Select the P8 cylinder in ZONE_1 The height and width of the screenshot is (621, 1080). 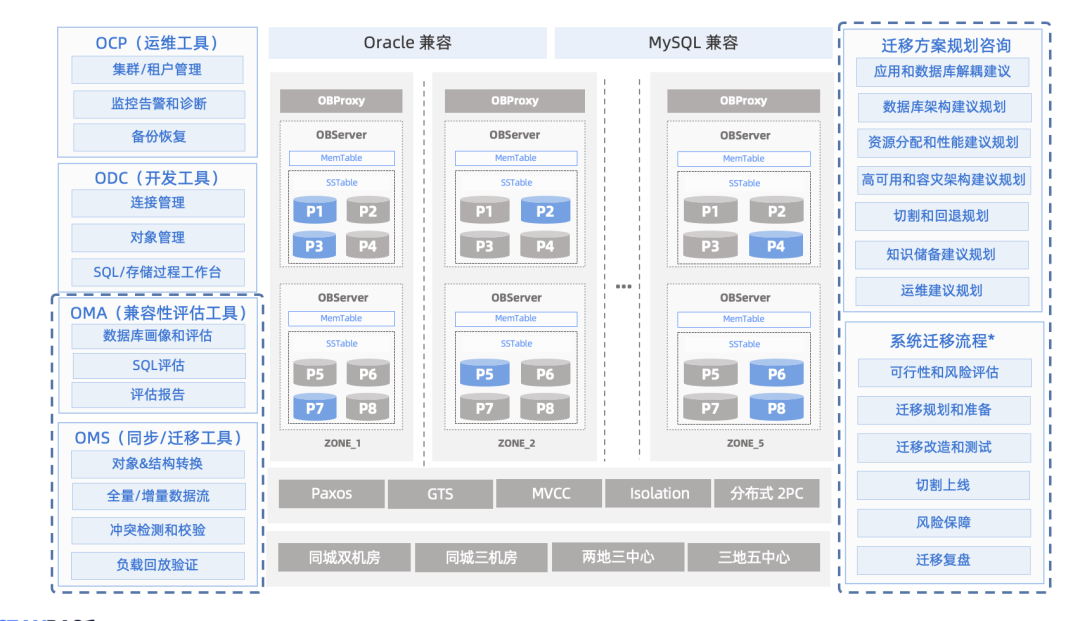point(368,408)
